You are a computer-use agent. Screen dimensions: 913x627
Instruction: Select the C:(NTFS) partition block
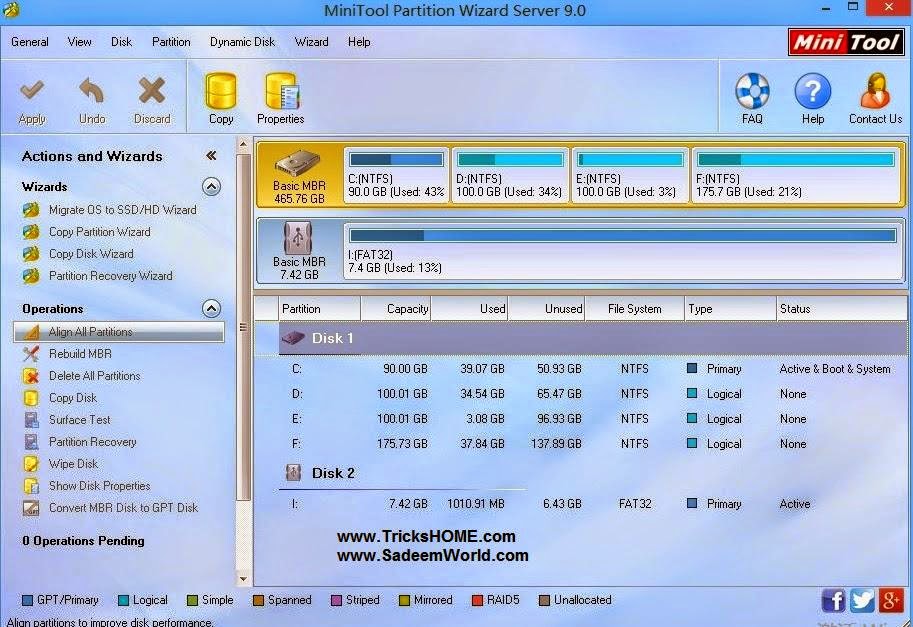pos(397,175)
